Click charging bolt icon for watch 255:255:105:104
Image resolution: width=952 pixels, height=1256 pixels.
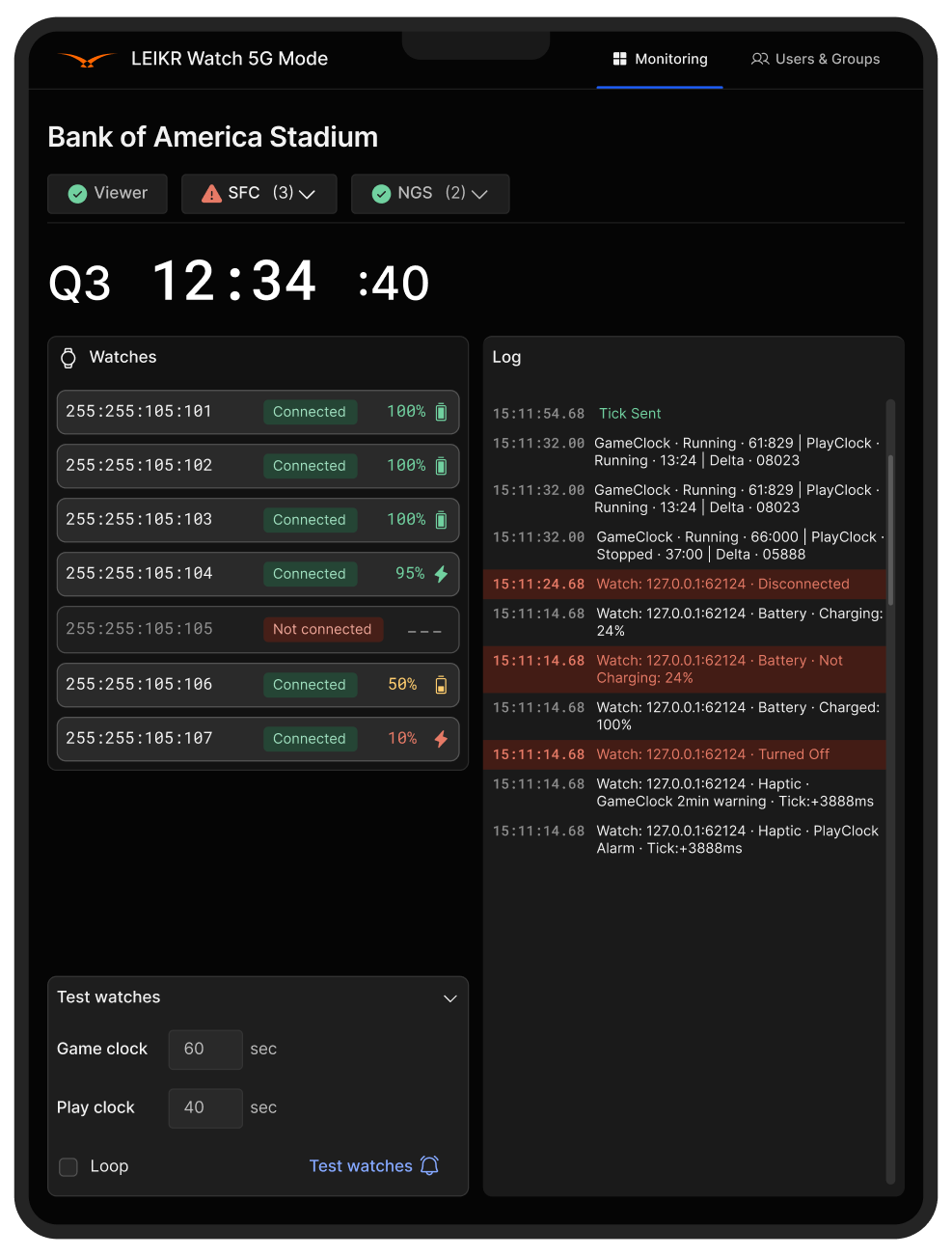pos(441,574)
